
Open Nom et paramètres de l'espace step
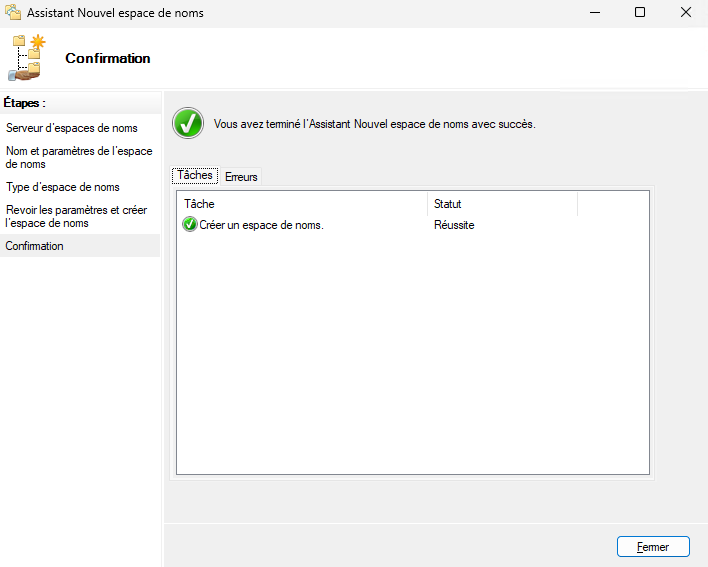tap(79, 157)
